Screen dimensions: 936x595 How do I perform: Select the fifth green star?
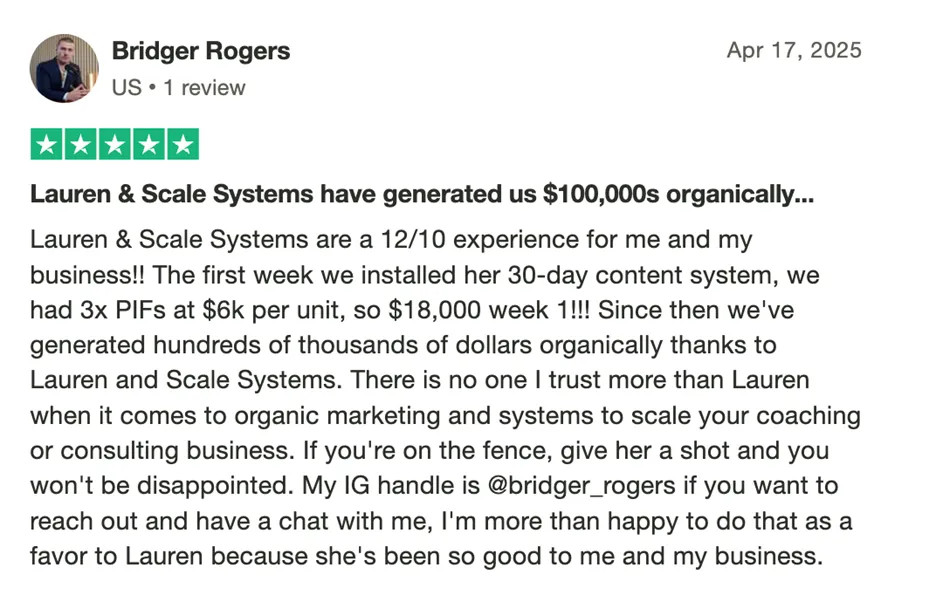[x=183, y=144]
